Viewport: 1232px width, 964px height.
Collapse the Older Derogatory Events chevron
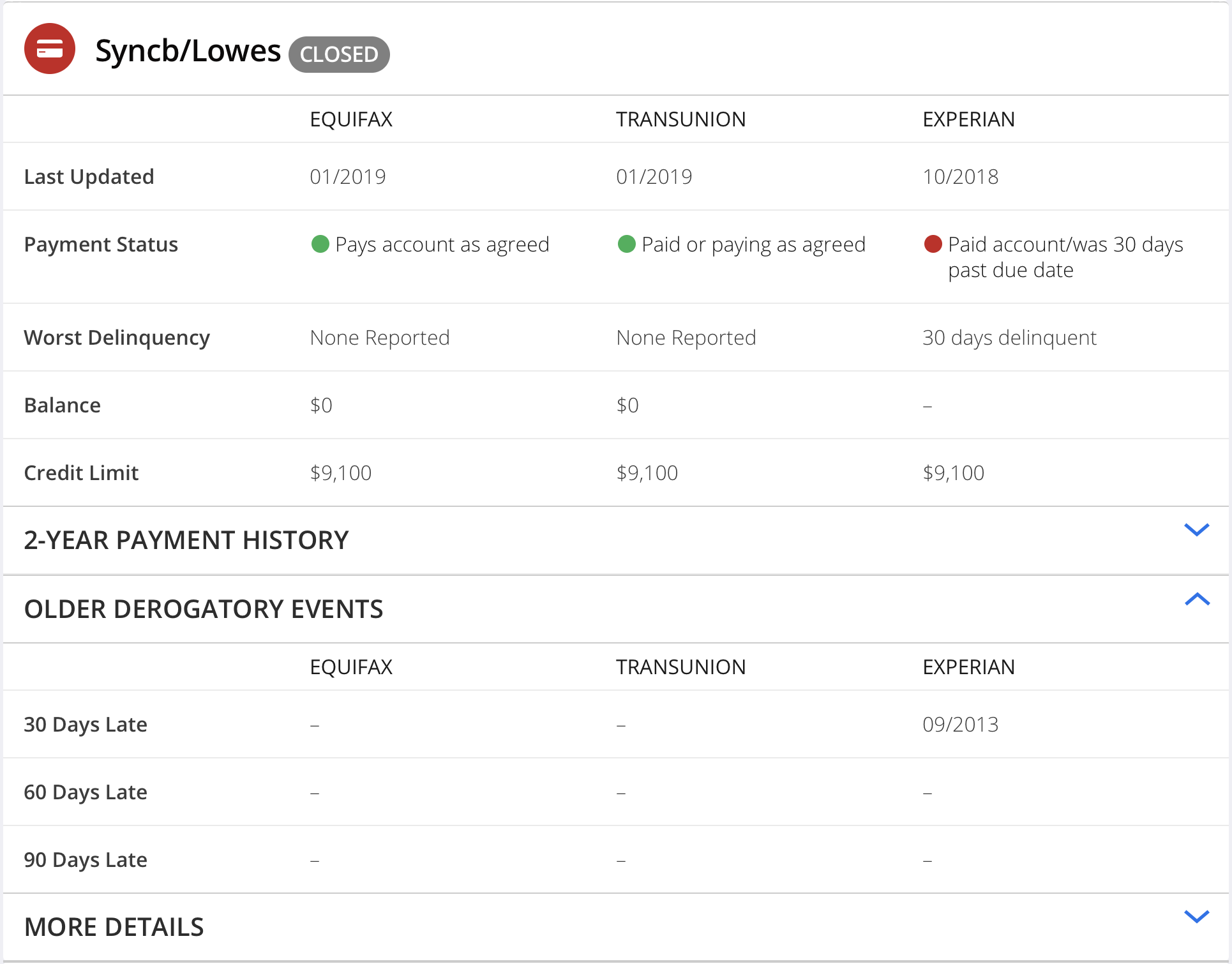coord(1197,599)
